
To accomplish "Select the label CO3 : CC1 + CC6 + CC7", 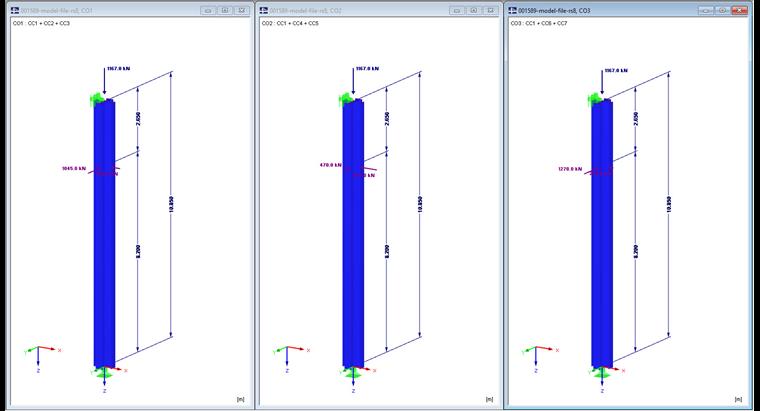I will [x=539, y=23].
